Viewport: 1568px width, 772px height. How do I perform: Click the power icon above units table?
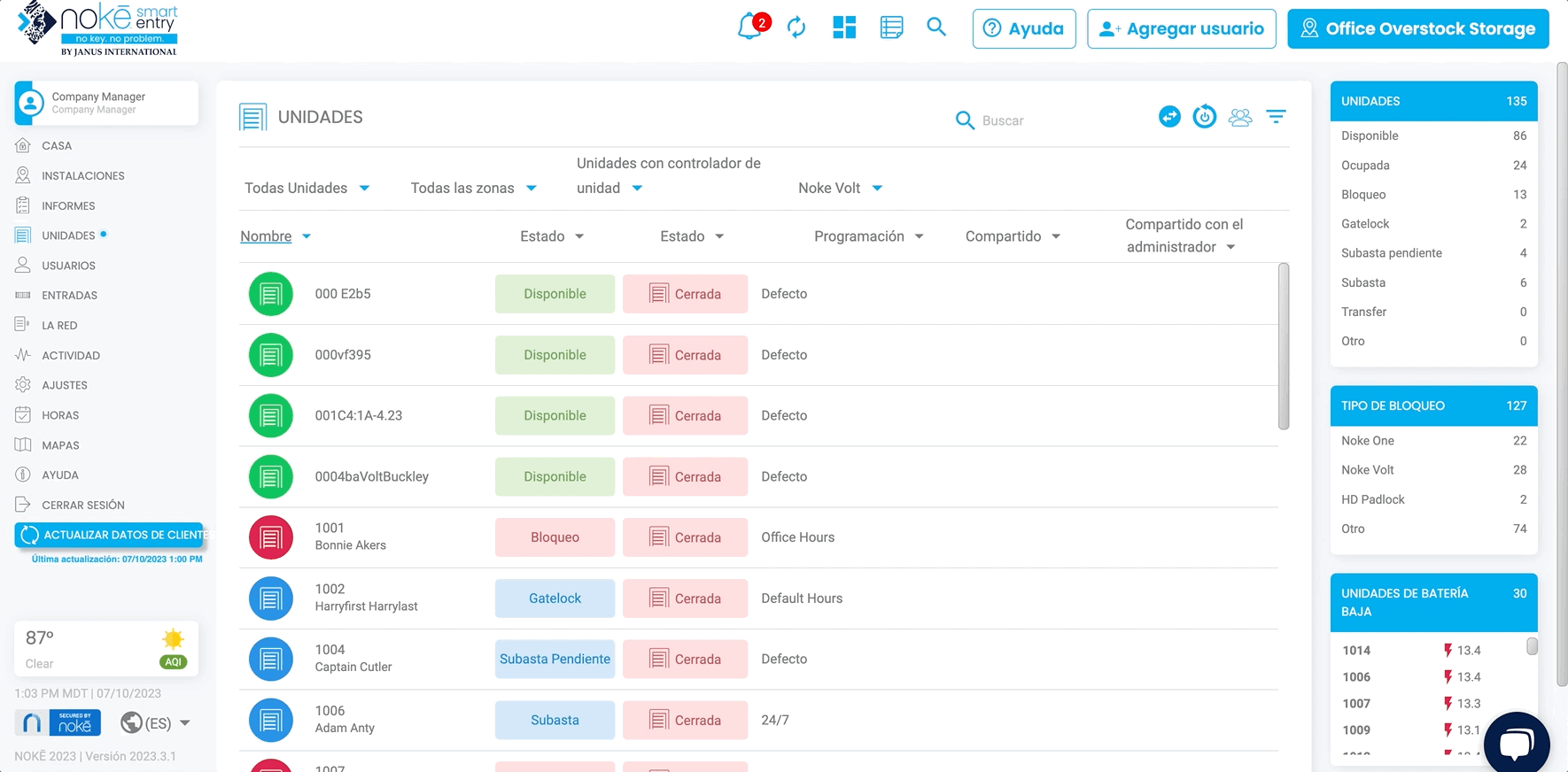pyautogui.click(x=1204, y=117)
